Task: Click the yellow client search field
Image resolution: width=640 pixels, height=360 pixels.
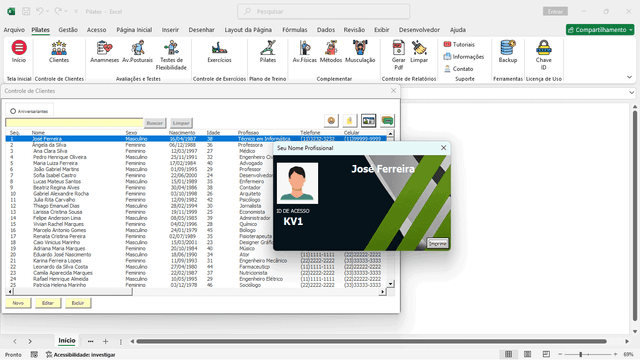Action: (x=74, y=123)
